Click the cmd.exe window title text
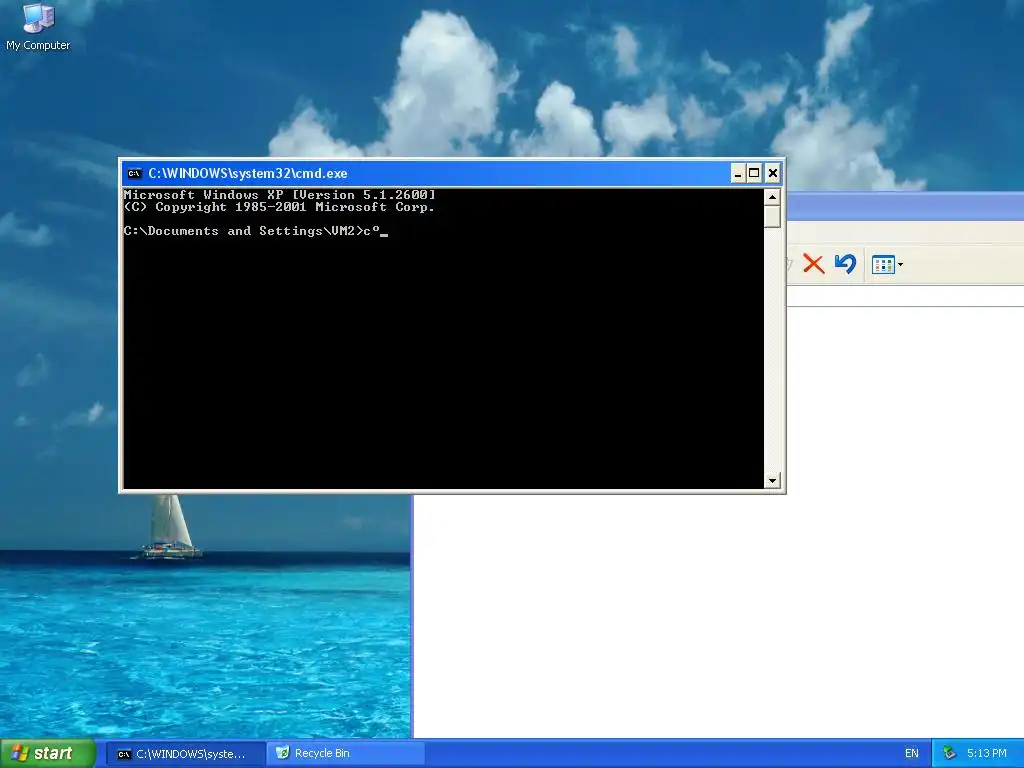Viewport: 1024px width, 768px height. point(248,173)
